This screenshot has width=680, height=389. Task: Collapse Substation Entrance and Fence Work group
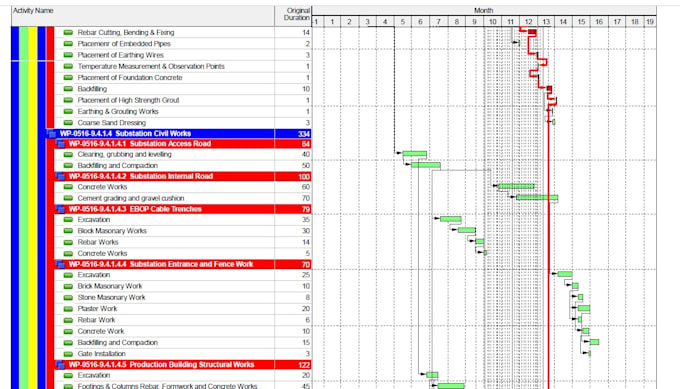tap(61, 265)
